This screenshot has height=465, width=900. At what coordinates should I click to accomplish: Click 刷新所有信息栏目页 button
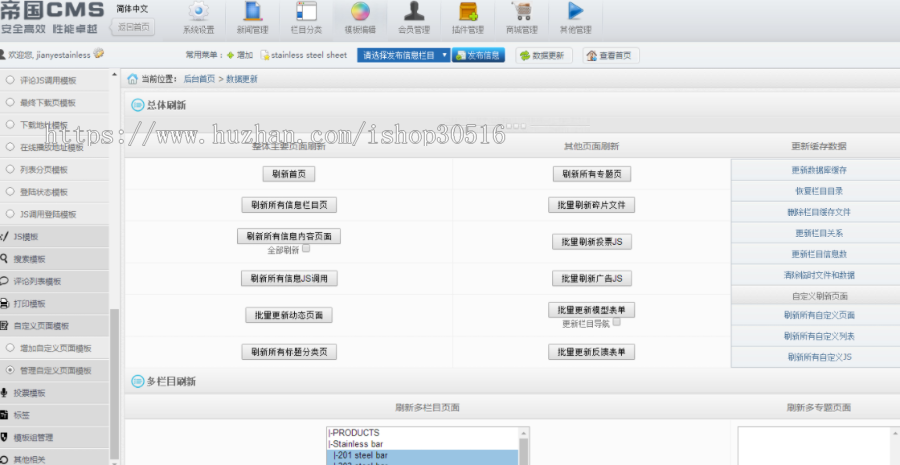pyautogui.click(x=289, y=205)
